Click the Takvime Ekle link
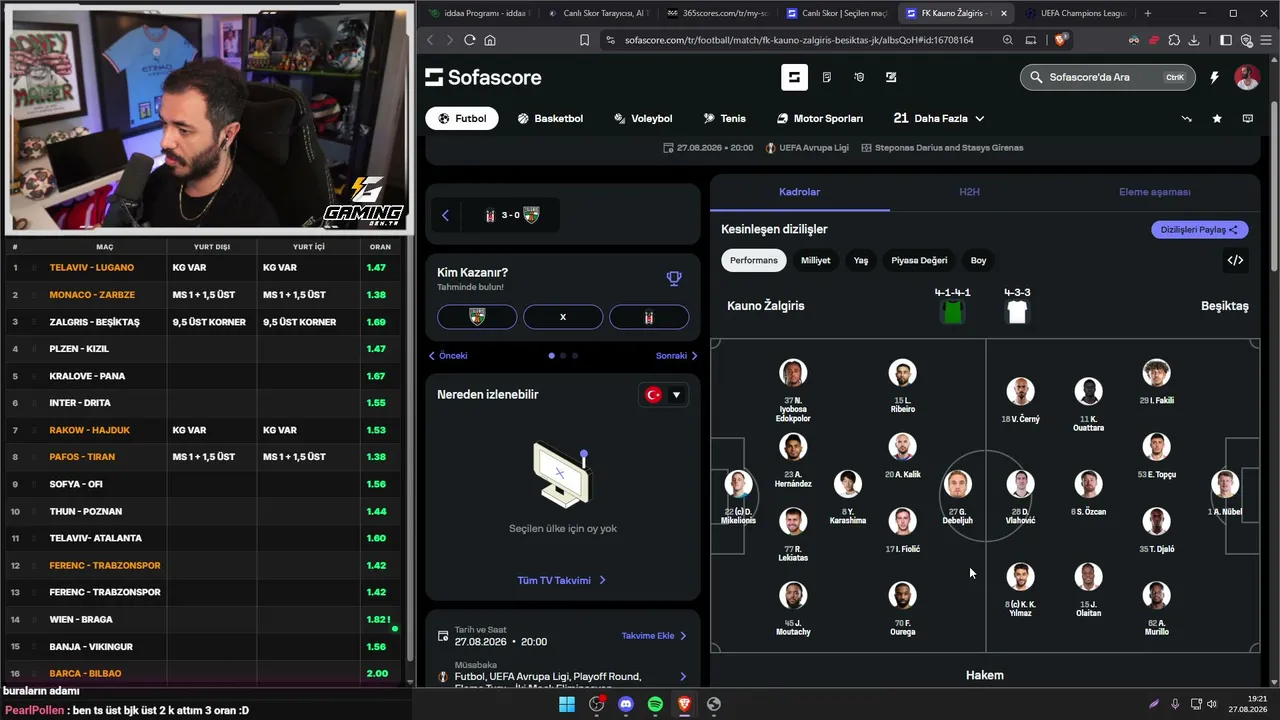 pos(654,635)
